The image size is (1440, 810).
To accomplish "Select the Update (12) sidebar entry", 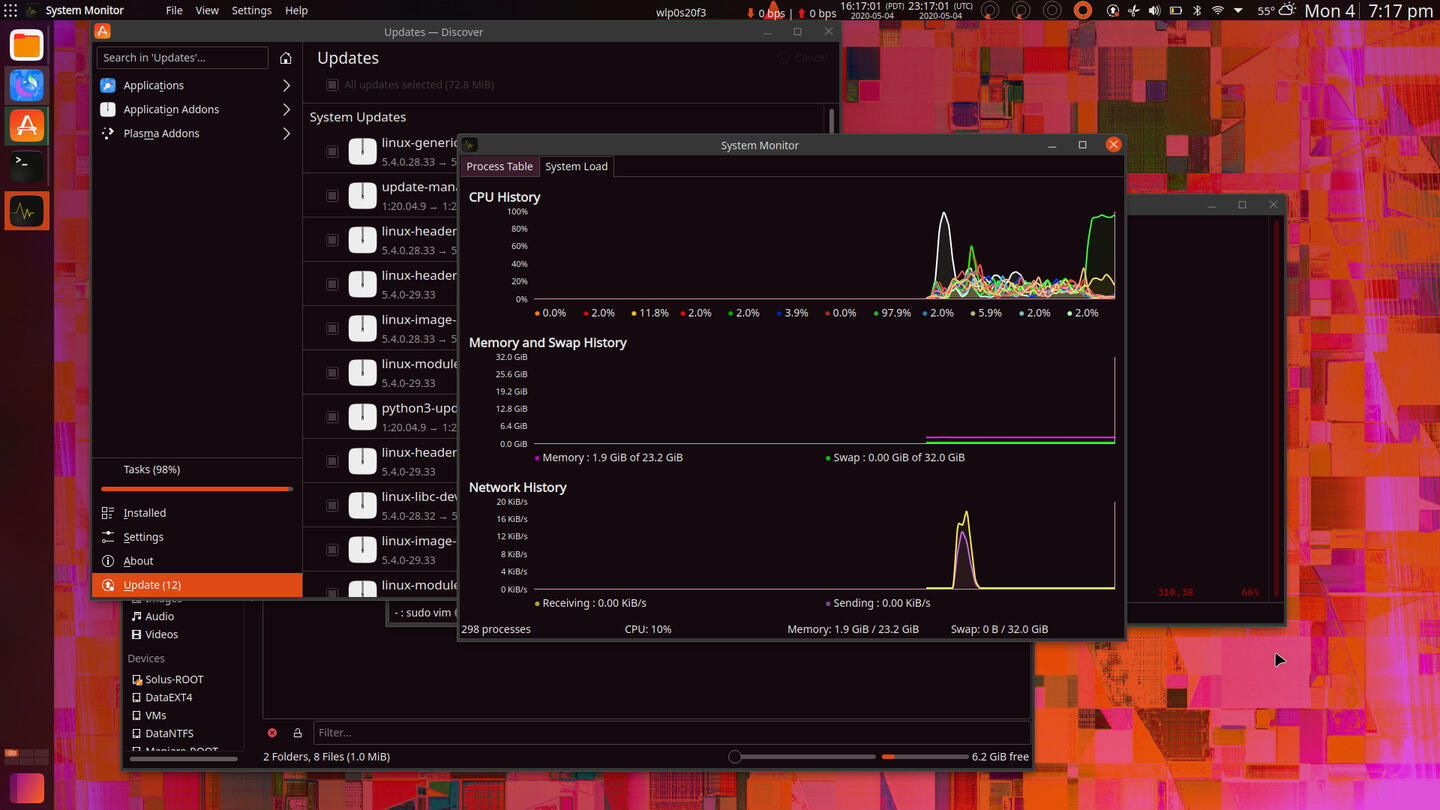I will click(x=197, y=585).
